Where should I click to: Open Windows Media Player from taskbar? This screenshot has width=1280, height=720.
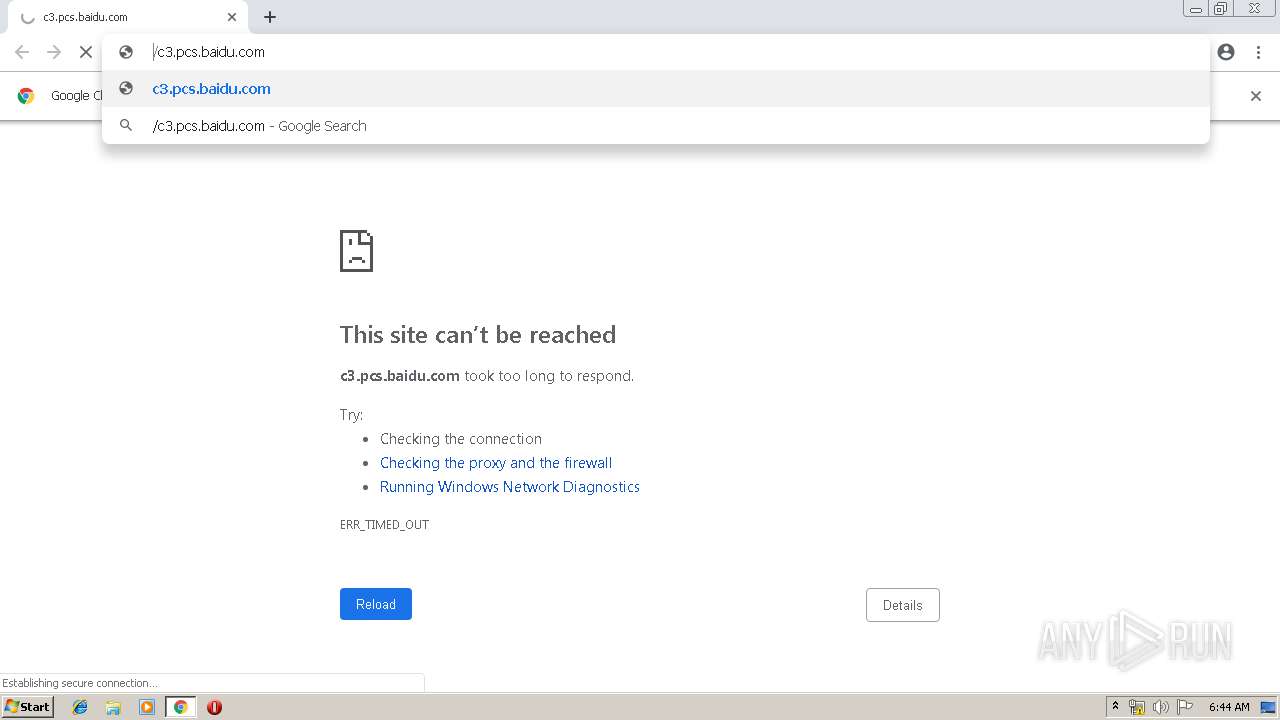pyautogui.click(x=147, y=707)
